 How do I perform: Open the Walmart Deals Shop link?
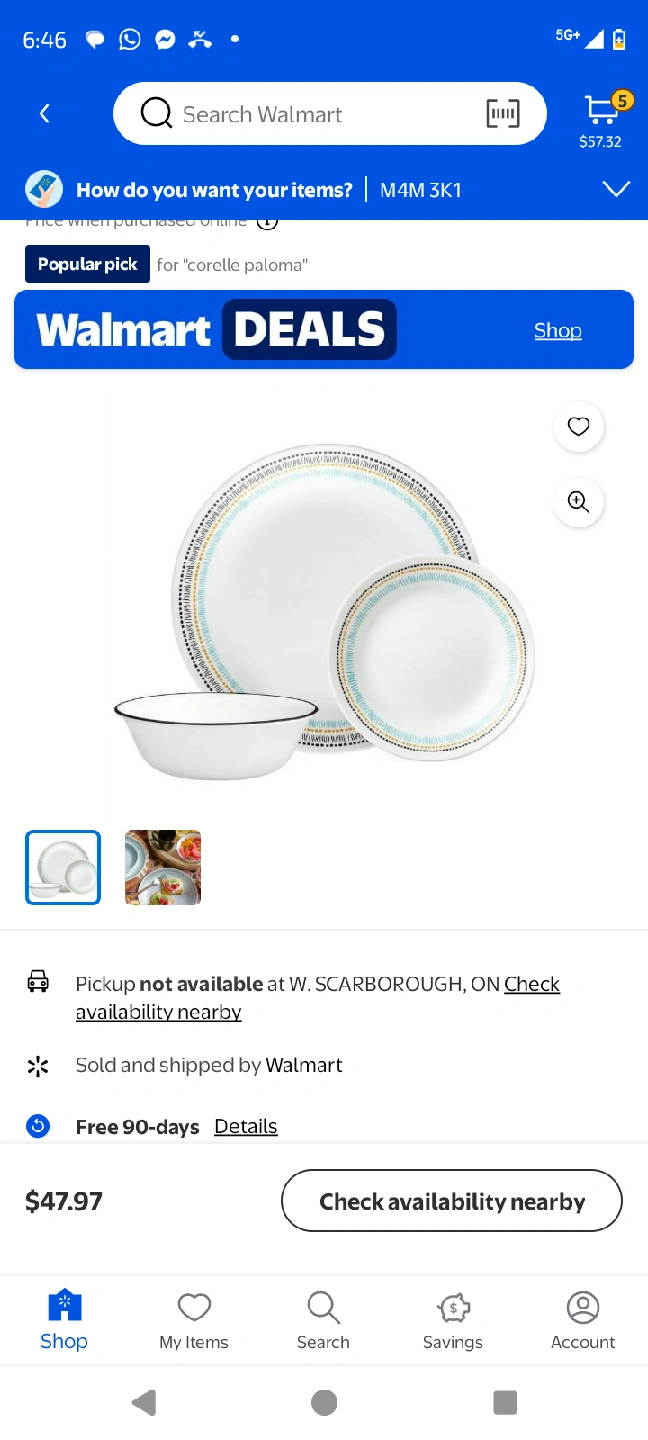pos(558,330)
